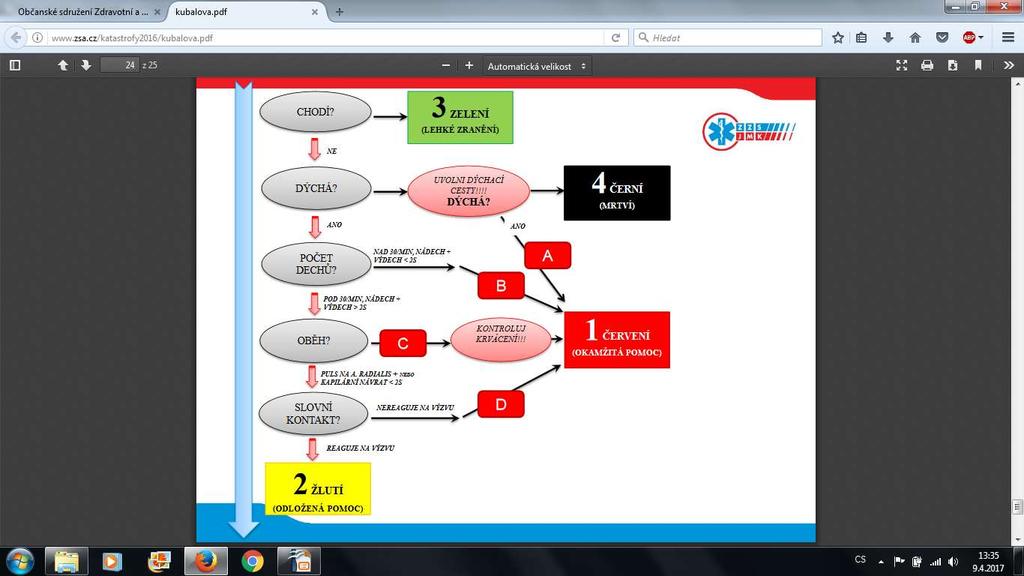
Task: Go back with browser back arrow
Action: 16,38
